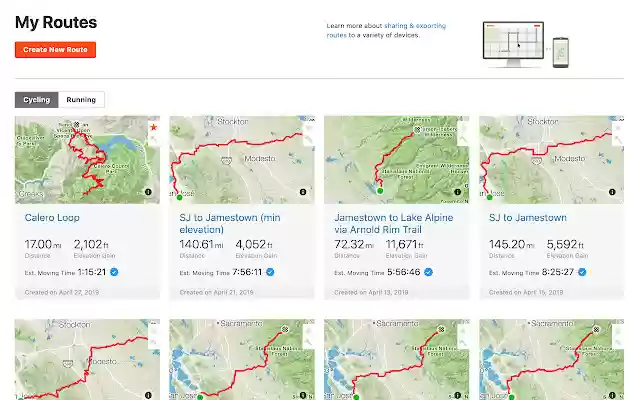Screen dimensions: 640x400
Task: Click verified badge beside 1:15:21 moving time
Action: pyautogui.click(x=115, y=271)
